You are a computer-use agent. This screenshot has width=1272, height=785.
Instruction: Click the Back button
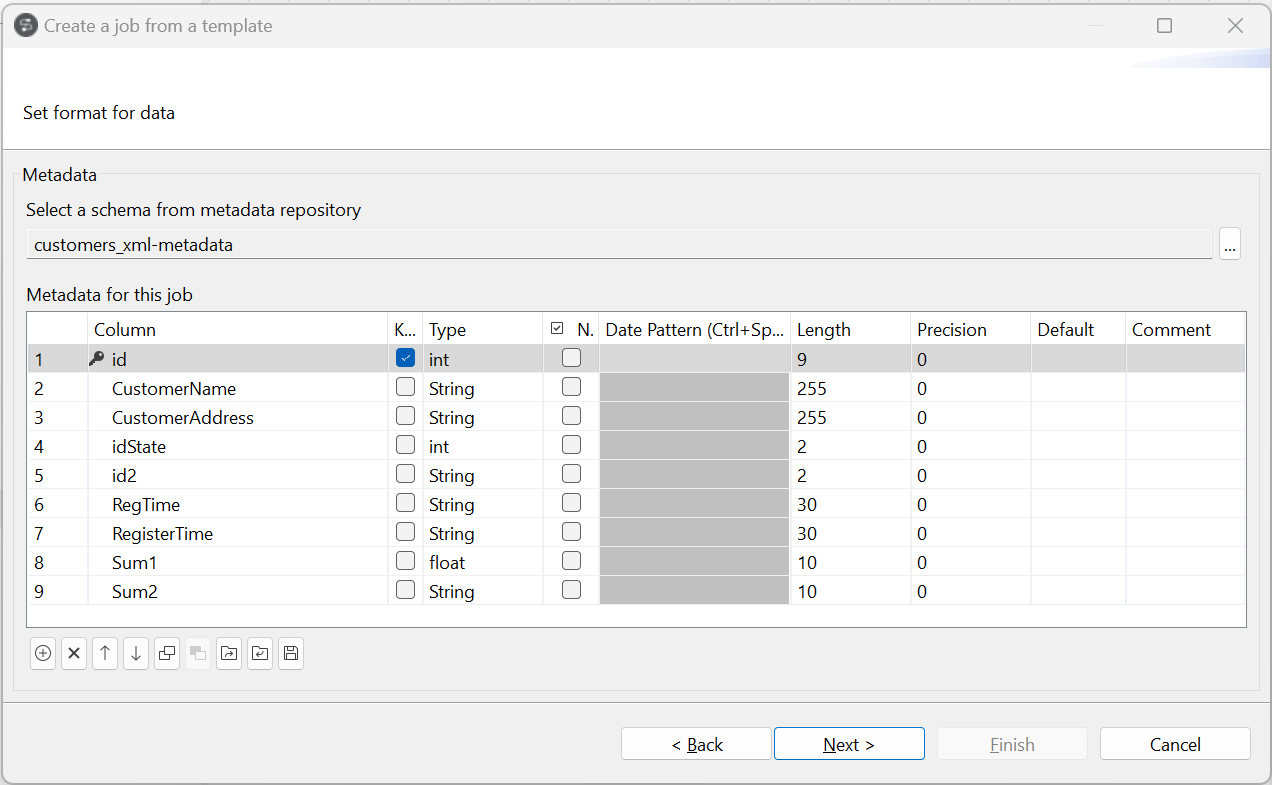696,744
